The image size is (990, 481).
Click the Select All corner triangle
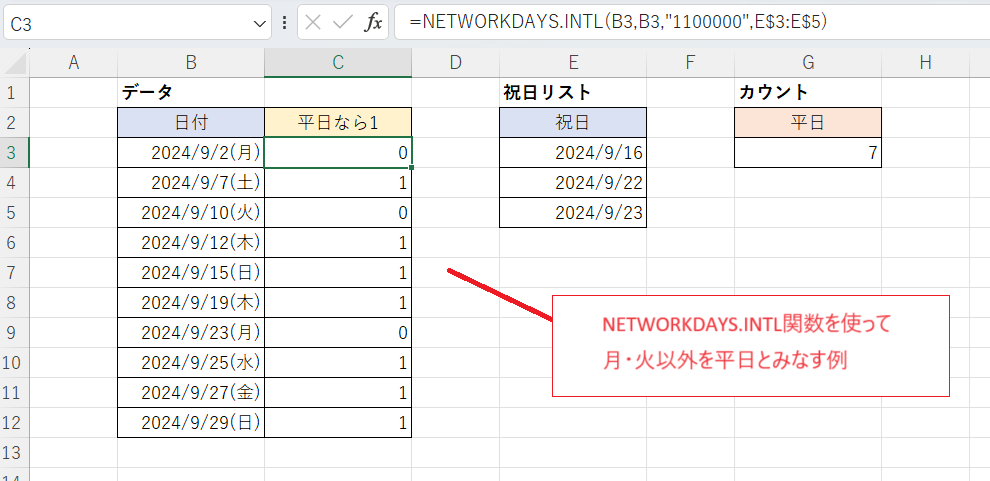coord(15,62)
